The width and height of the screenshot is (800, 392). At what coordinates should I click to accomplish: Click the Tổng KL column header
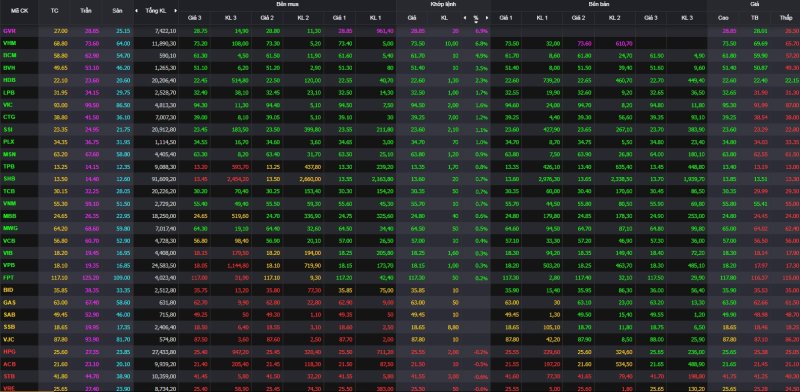point(156,11)
